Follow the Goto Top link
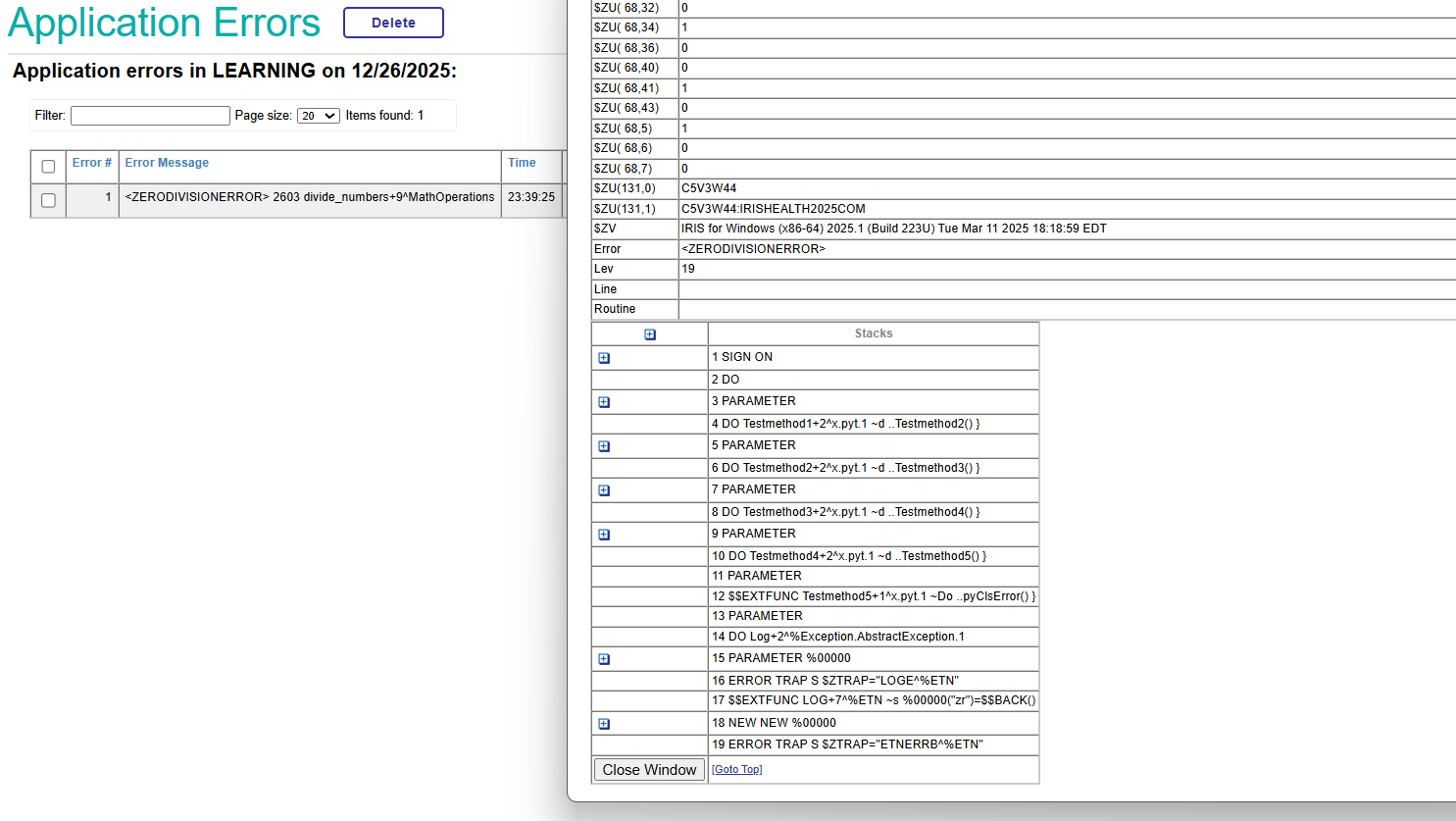The height and width of the screenshot is (821, 1456). (736, 770)
